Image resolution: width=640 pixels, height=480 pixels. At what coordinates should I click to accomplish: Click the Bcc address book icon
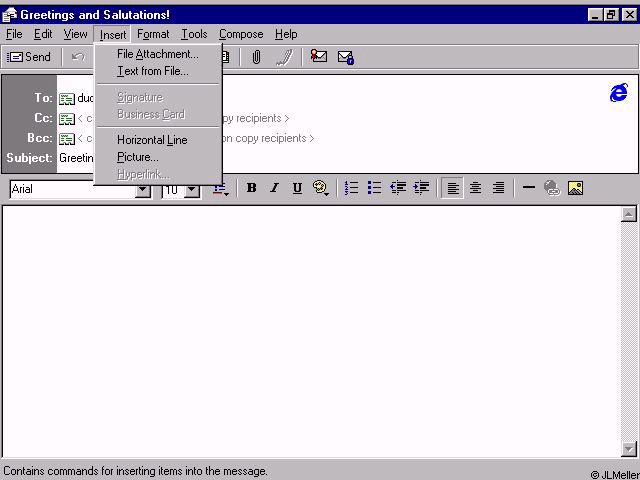click(x=67, y=139)
